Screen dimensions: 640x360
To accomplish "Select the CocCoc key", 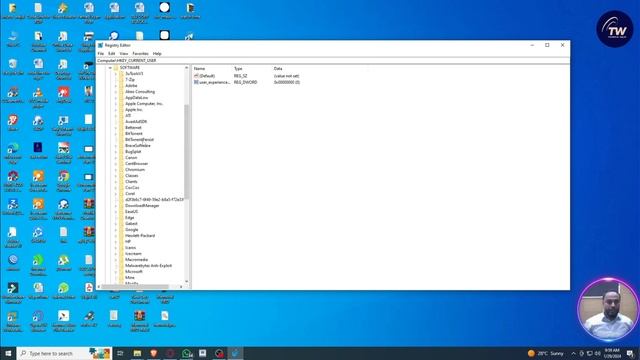I will click(x=132, y=188).
